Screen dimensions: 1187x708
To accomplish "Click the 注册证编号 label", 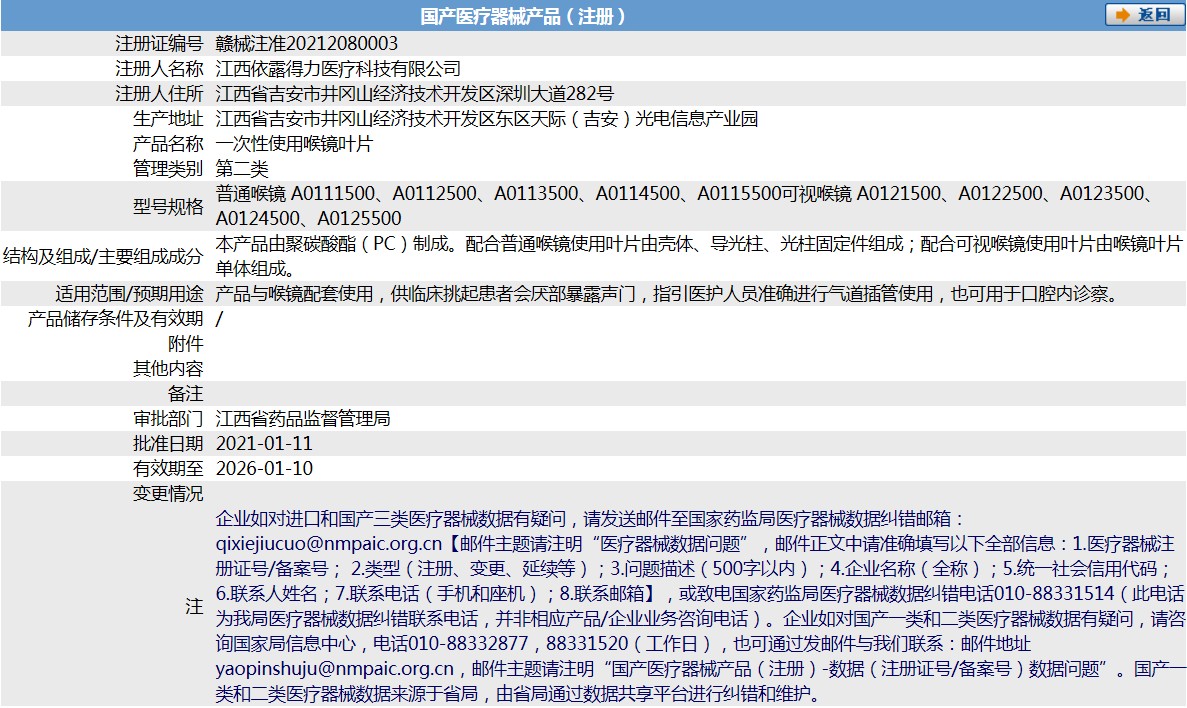I will 159,44.
